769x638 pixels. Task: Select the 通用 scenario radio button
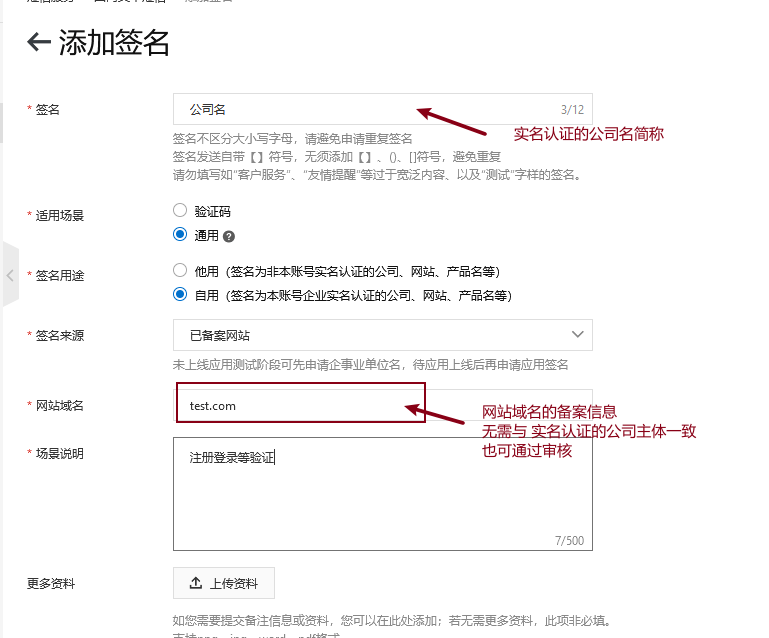180,235
